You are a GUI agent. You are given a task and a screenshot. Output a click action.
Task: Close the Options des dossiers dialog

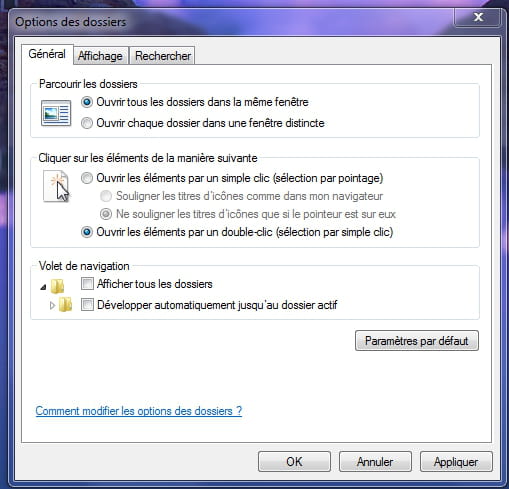[x=478, y=17]
